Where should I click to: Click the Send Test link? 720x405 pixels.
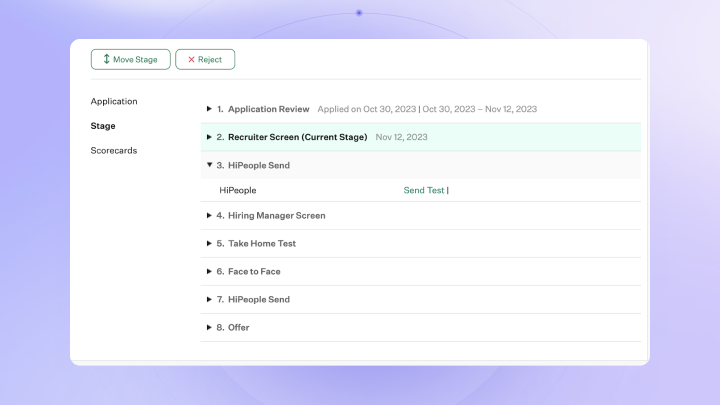[424, 190]
